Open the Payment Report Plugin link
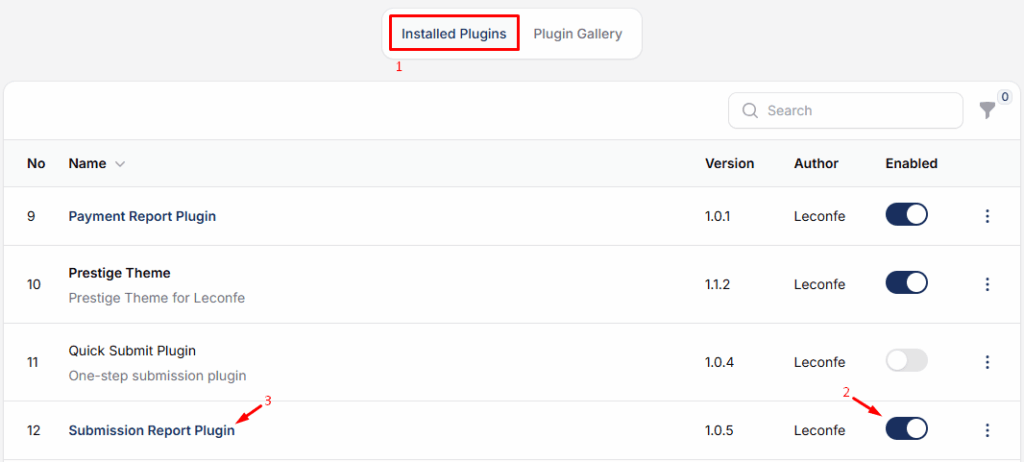Screen dimensions: 1024x462 (142, 216)
